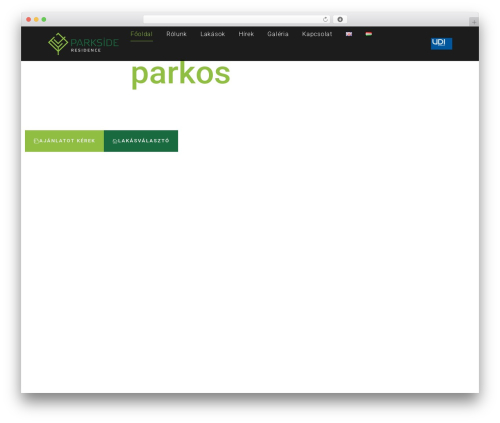The height and width of the screenshot is (423, 500).
Task: Switch language via the Hungarian flag
Action: click(369, 34)
